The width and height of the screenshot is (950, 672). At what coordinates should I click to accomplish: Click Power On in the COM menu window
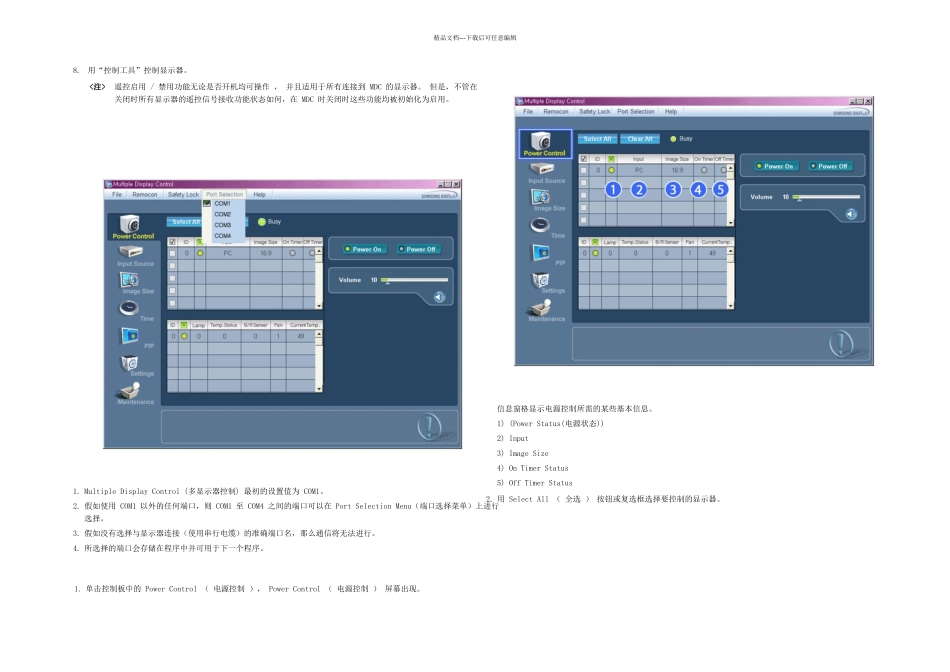(363, 249)
